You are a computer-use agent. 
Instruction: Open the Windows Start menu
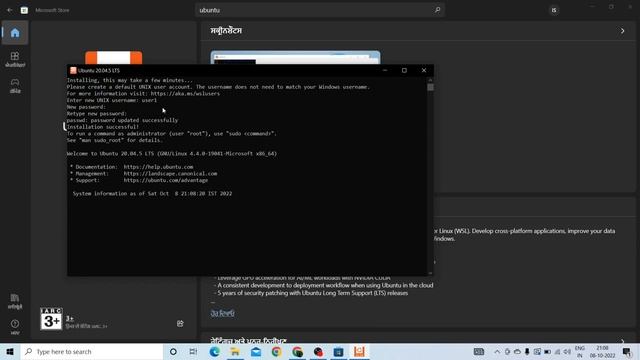(10, 351)
